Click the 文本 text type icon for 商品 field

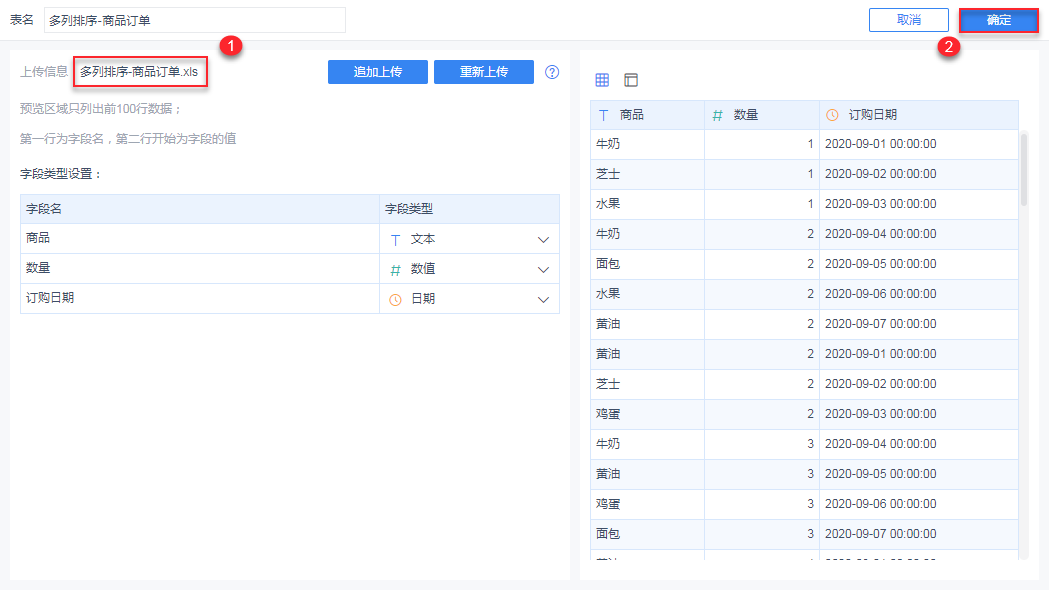[395, 240]
